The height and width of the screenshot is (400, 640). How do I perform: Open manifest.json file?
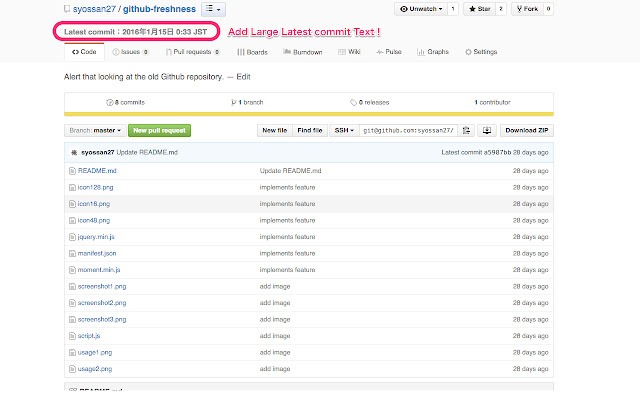click(x=97, y=253)
